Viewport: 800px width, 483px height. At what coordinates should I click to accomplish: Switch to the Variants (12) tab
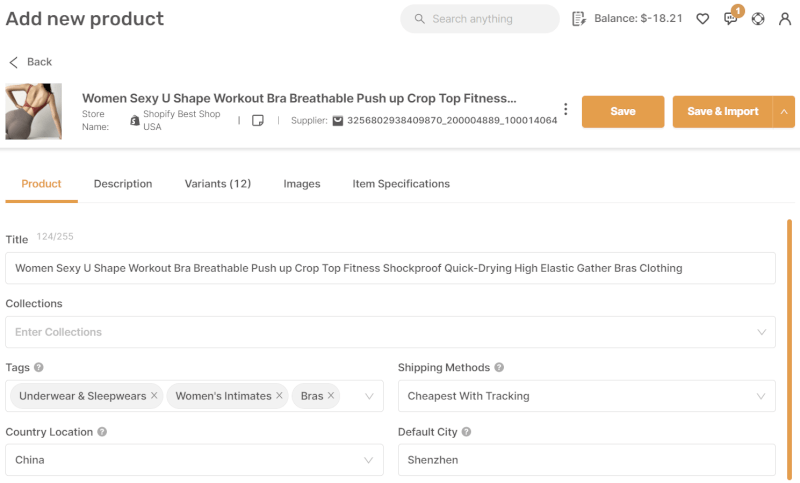click(x=218, y=184)
